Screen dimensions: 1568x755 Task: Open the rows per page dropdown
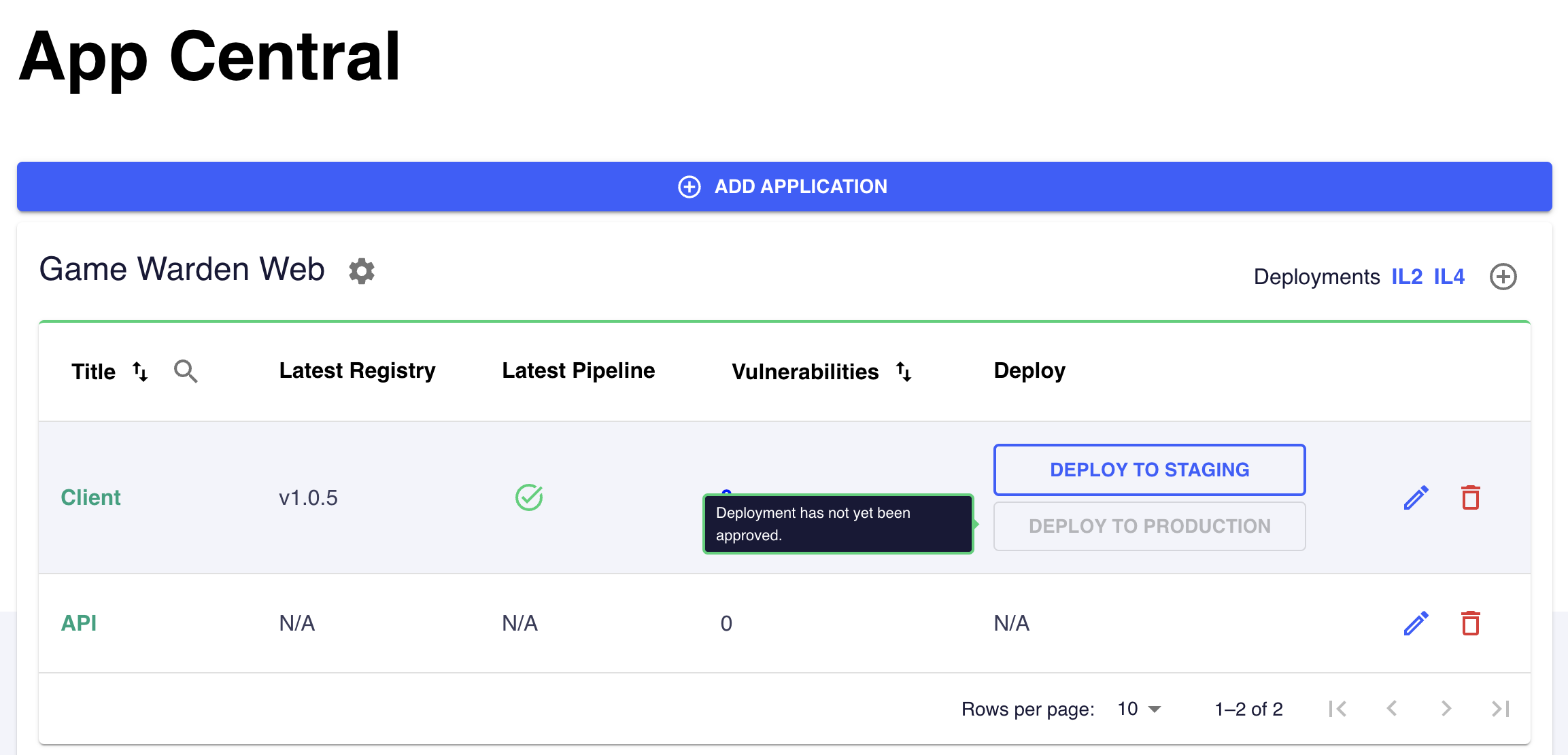[x=1139, y=709]
